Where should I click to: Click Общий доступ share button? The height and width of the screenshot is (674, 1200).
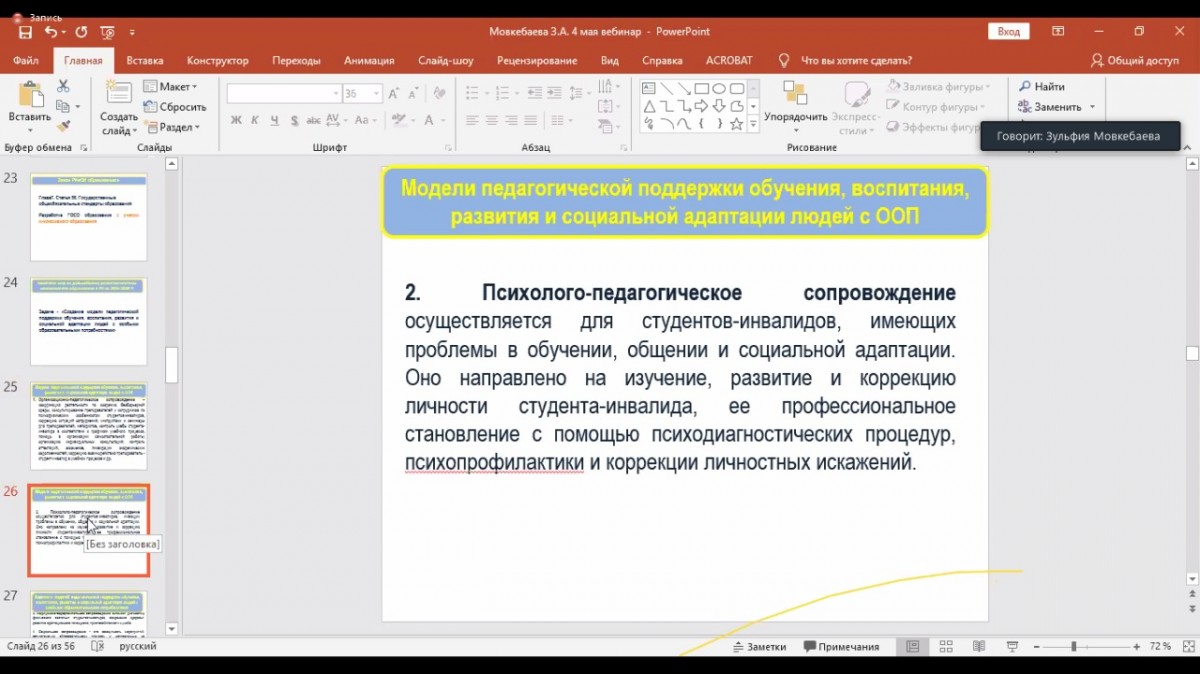[1135, 60]
